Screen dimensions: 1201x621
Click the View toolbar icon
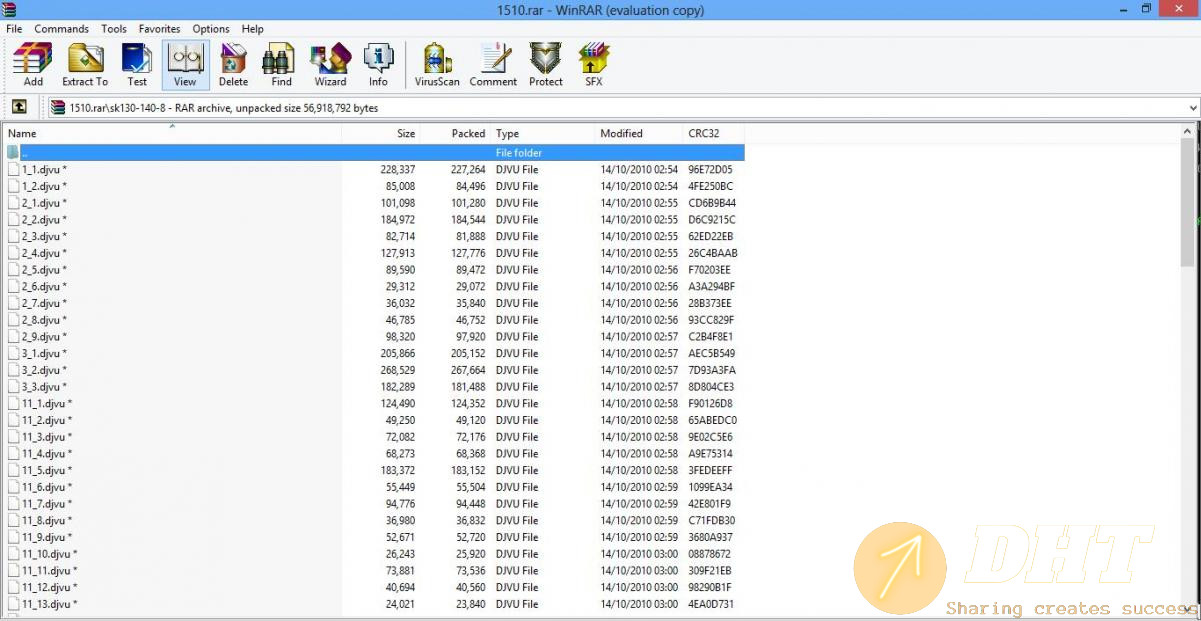[x=185, y=65]
